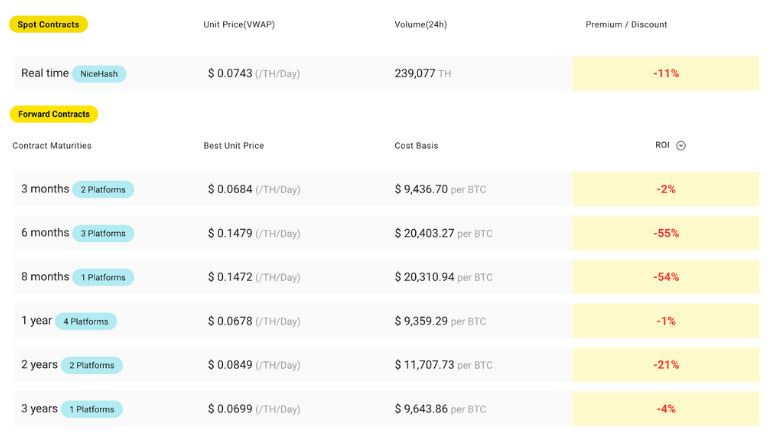
Task: Open 4 Platforms badge for 1 year
Action: tap(86, 322)
